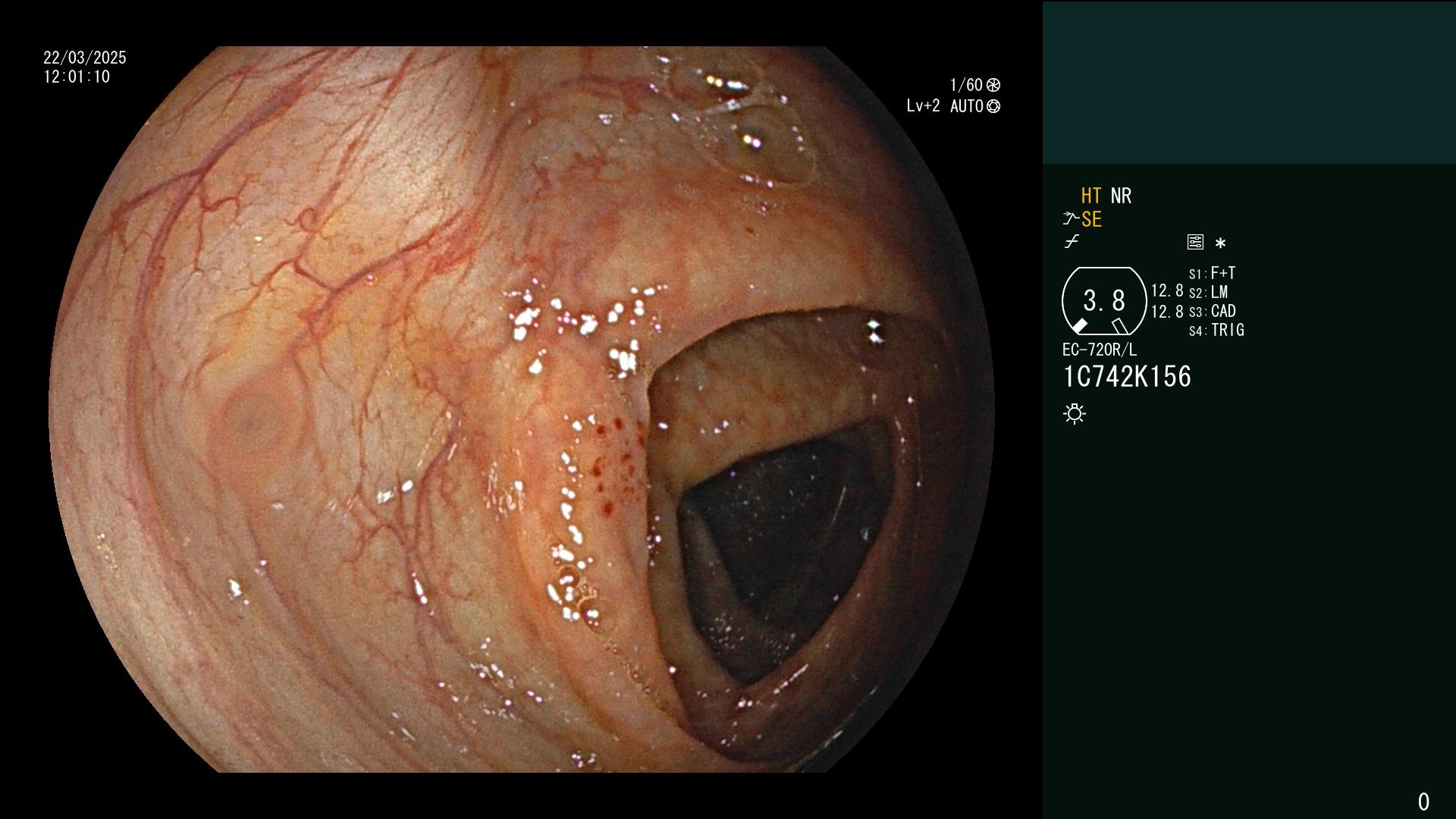Click the scope tip diameter 3.8 indicator

click(1104, 300)
